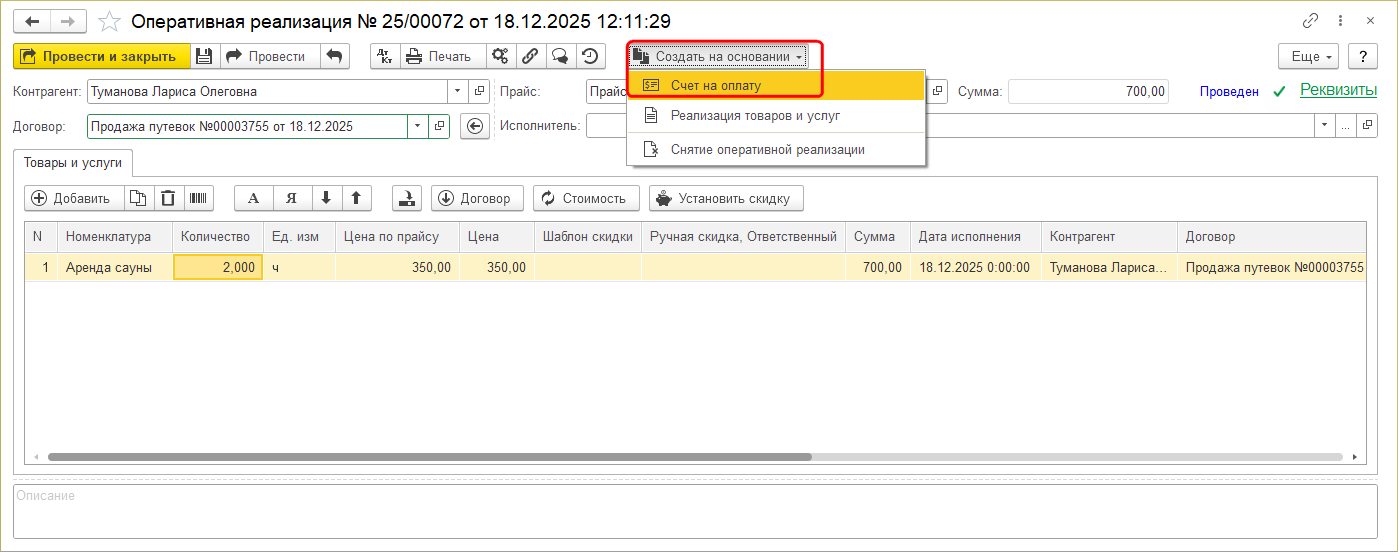Click the horizontal scrollbar of goods table
The width and height of the screenshot is (1398, 552).
tap(430, 456)
